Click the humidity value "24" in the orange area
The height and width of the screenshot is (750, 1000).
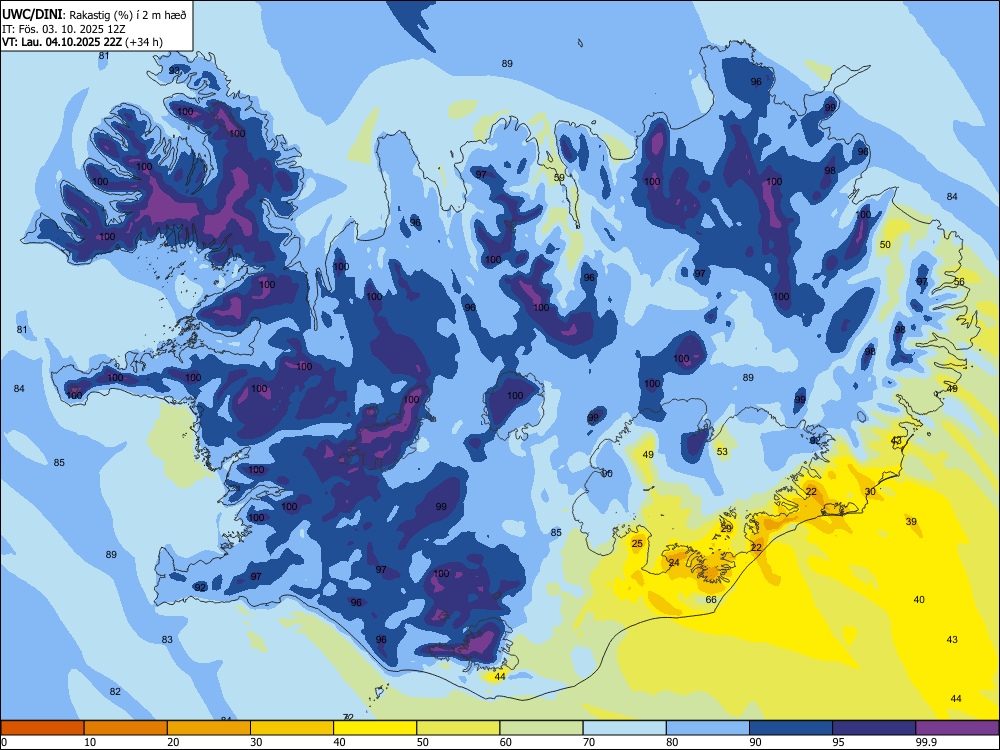674,562
